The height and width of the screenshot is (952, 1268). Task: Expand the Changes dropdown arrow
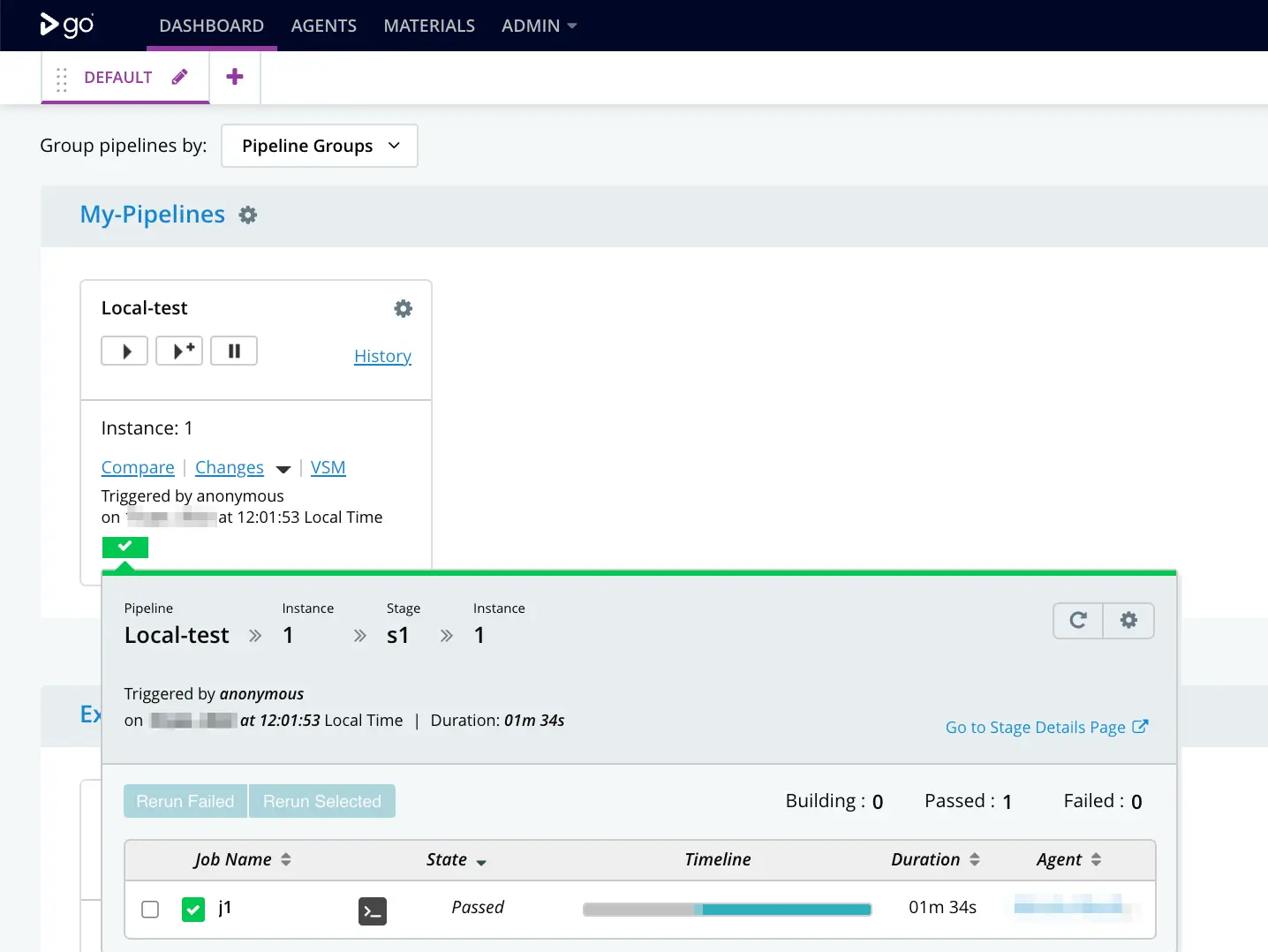pos(283,469)
